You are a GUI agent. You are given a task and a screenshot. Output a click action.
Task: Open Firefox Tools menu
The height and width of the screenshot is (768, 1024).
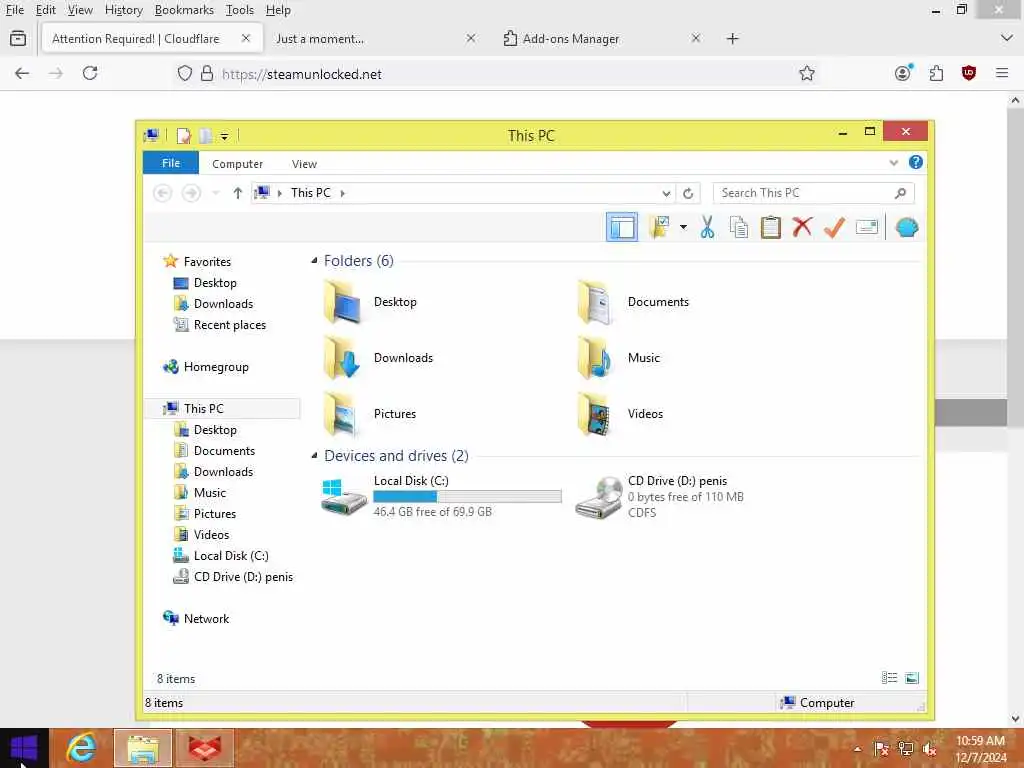point(240,10)
